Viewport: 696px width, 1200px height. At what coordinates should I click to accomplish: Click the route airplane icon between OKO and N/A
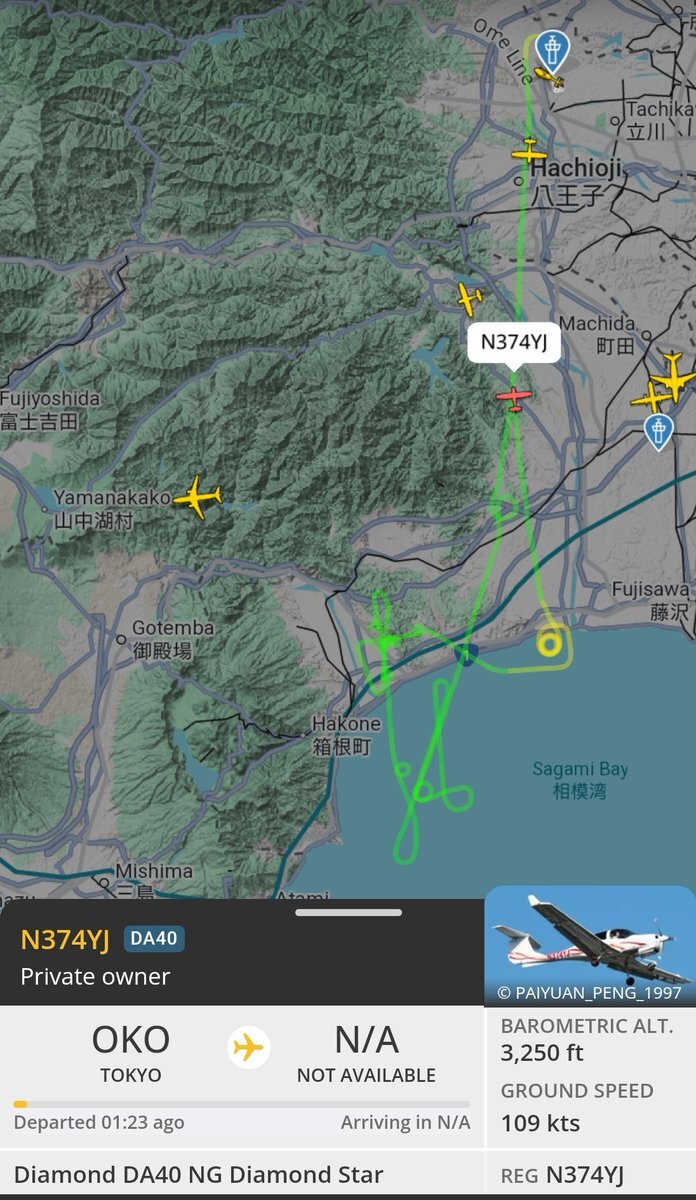[247, 1047]
